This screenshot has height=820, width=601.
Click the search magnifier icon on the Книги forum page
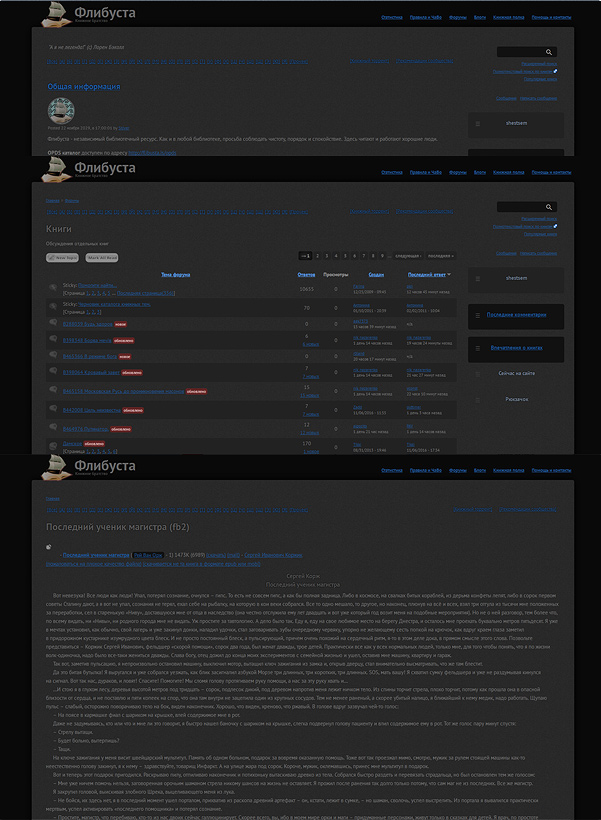(549, 207)
